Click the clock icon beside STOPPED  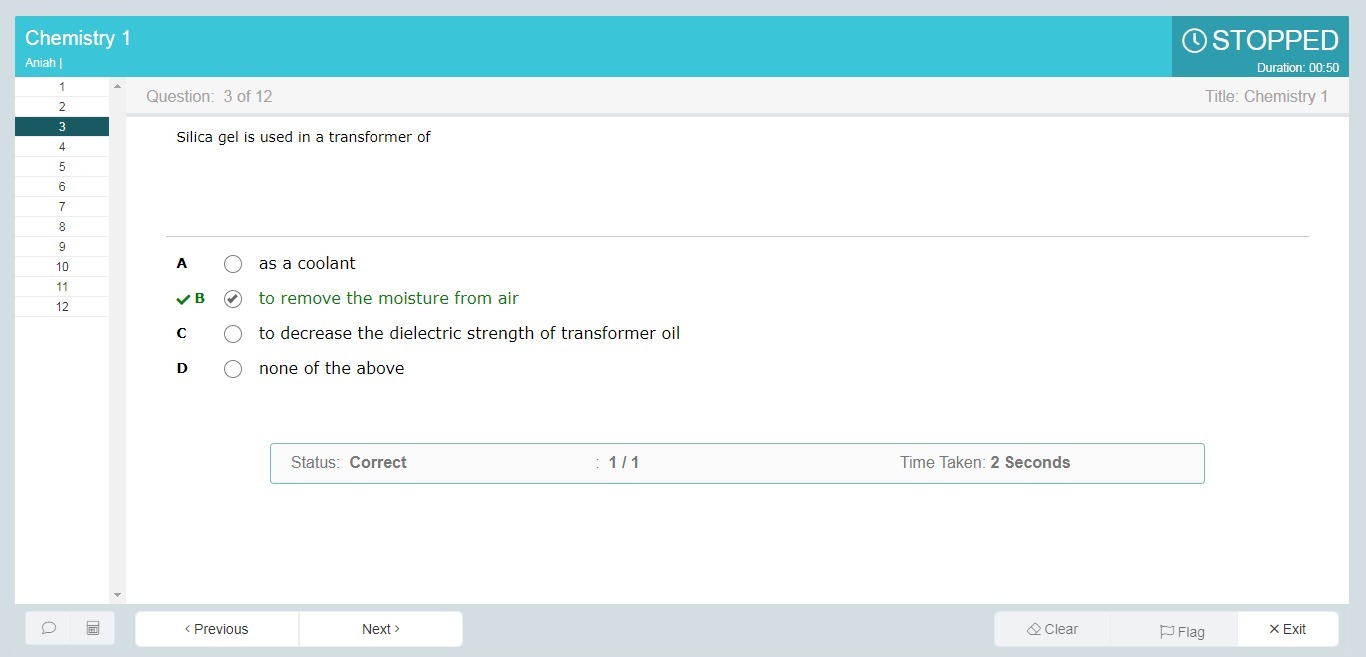pos(1194,41)
